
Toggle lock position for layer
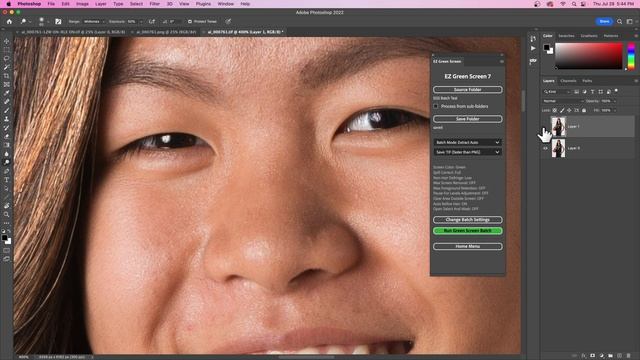point(569,110)
